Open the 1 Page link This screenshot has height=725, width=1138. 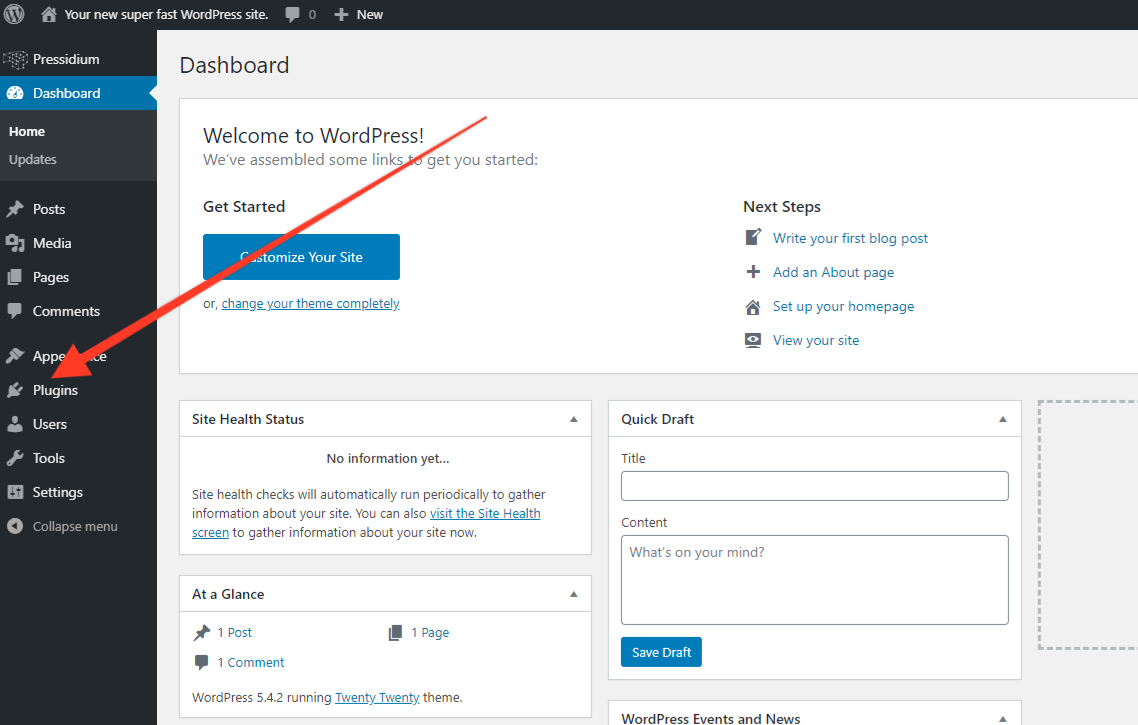(x=430, y=633)
